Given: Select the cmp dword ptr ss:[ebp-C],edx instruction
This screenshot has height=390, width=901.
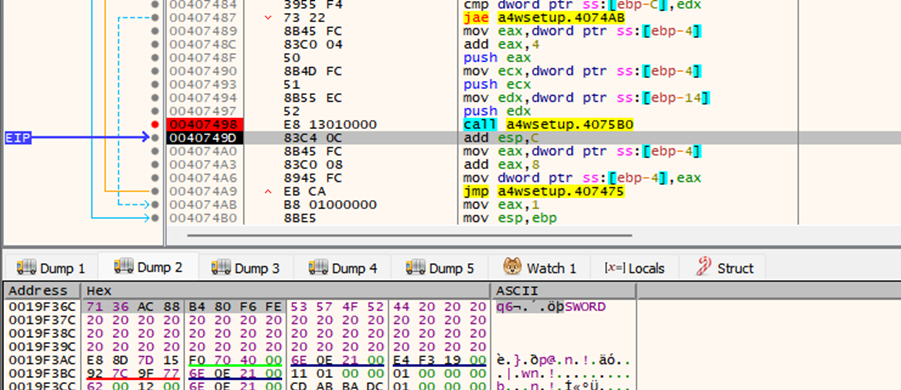Looking at the screenshot, I should tap(582, 5).
